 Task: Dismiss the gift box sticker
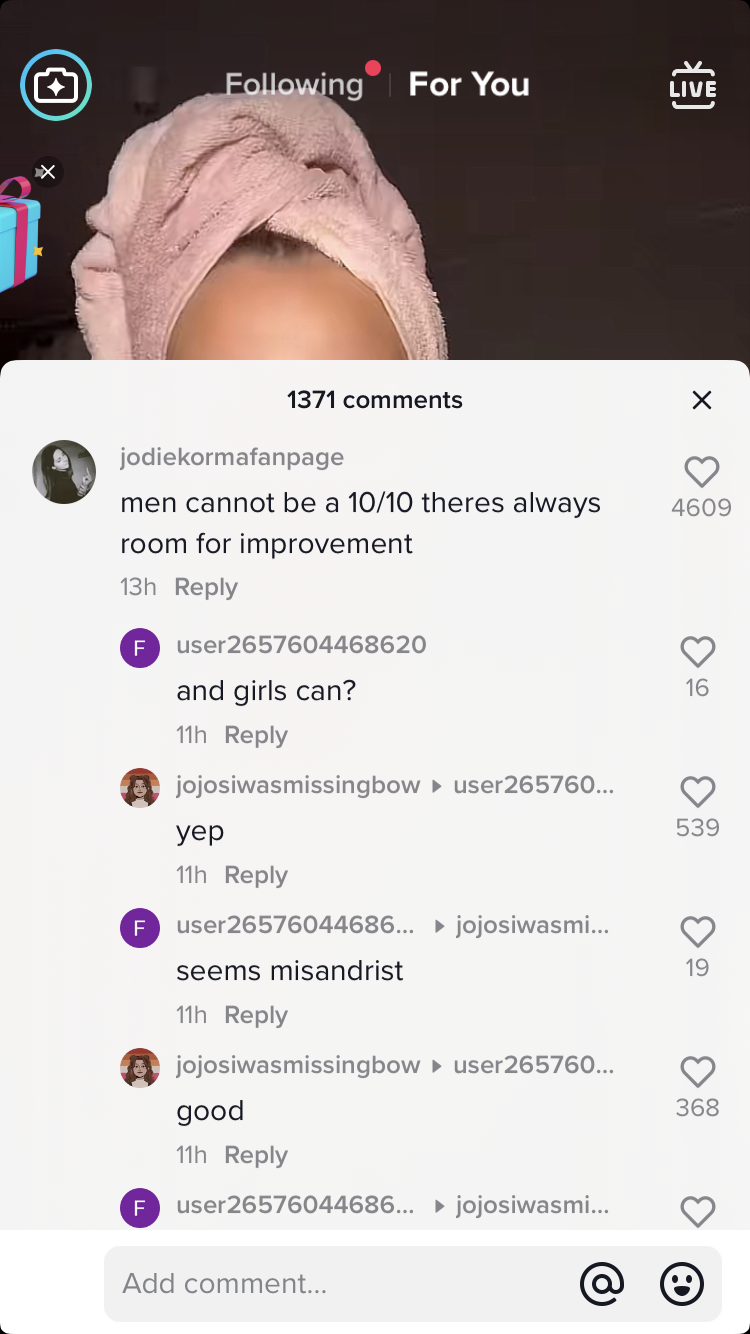[x=46, y=172]
